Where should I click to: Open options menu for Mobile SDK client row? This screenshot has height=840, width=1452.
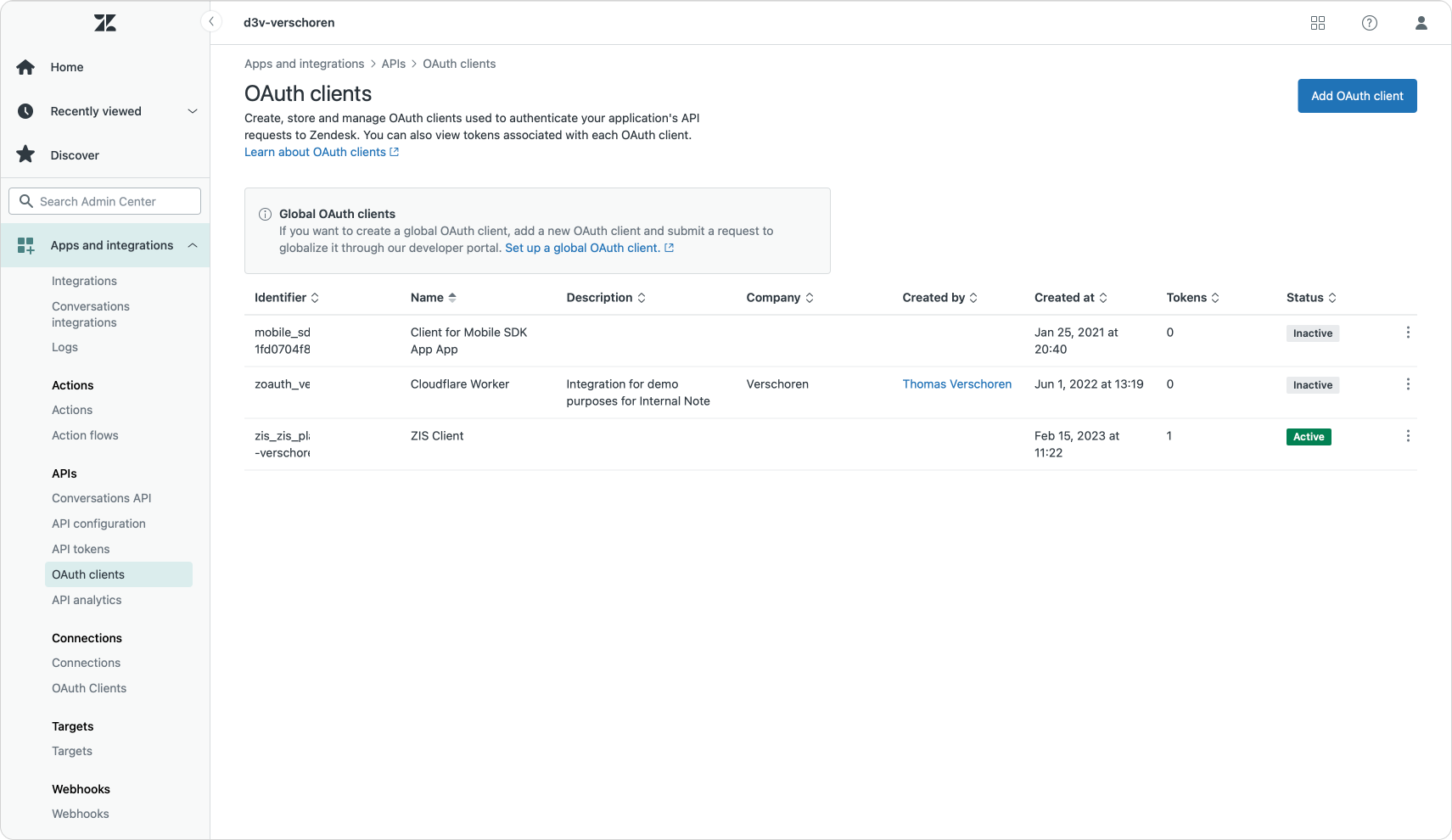(1408, 333)
